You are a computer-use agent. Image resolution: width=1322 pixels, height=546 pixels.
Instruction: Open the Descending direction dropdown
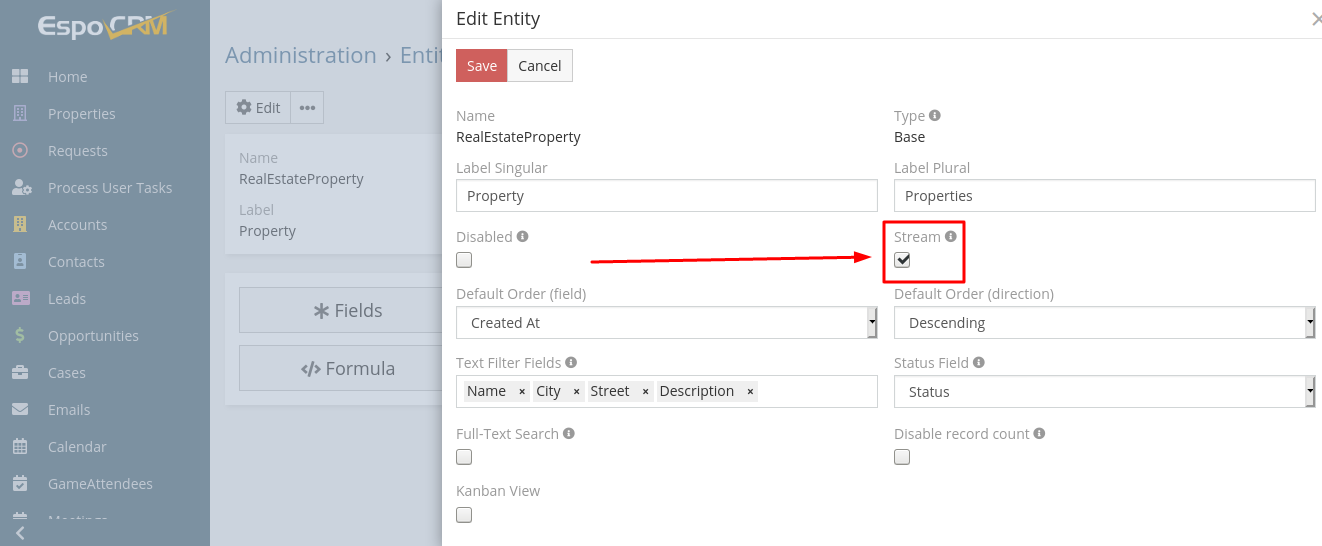pyautogui.click(x=1105, y=323)
